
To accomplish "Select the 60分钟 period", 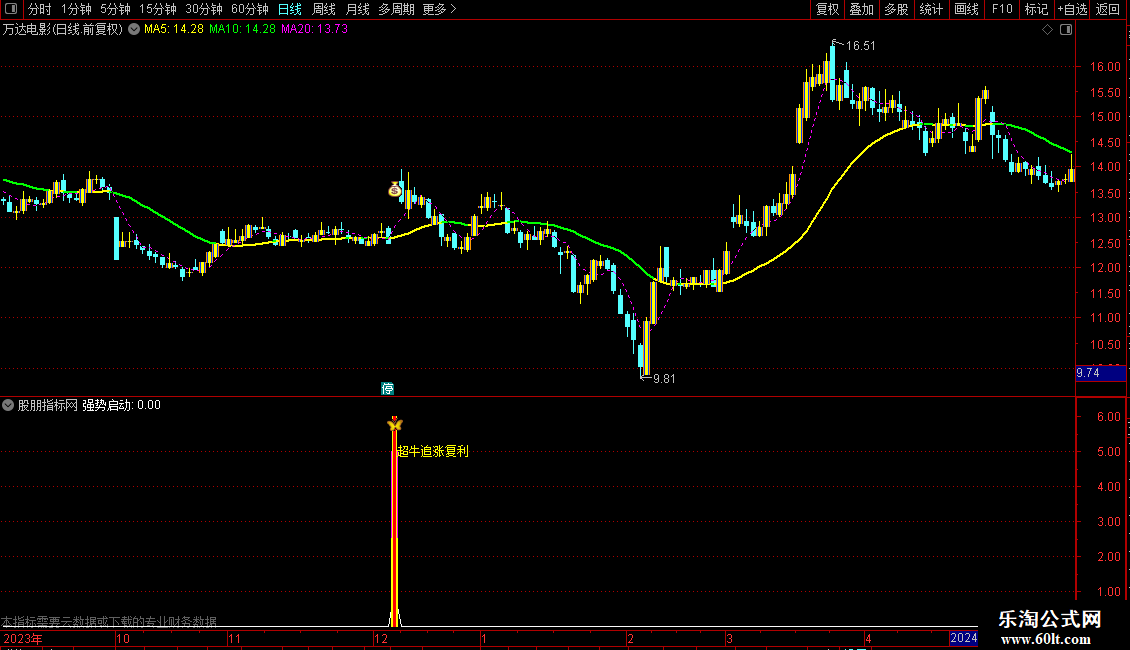I will (250, 9).
